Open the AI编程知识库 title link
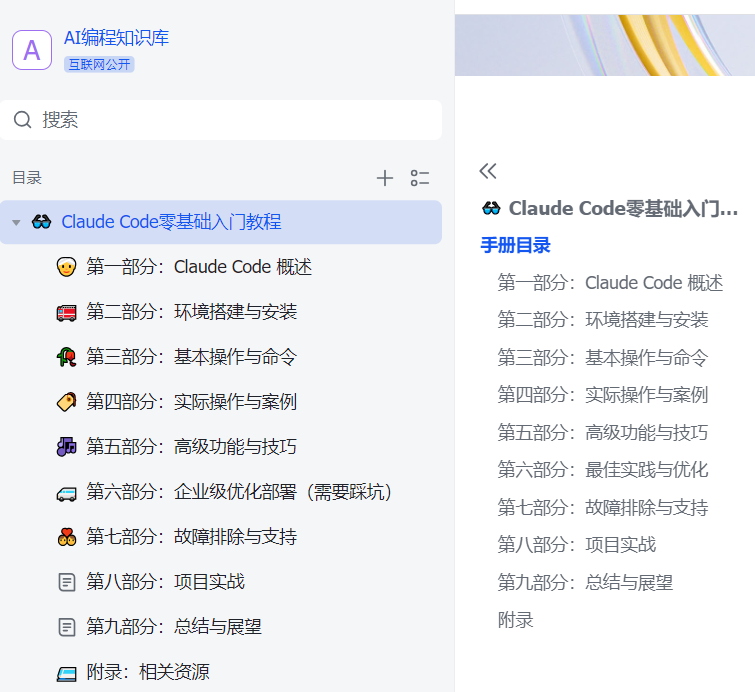The height and width of the screenshot is (692, 755). click(117, 38)
